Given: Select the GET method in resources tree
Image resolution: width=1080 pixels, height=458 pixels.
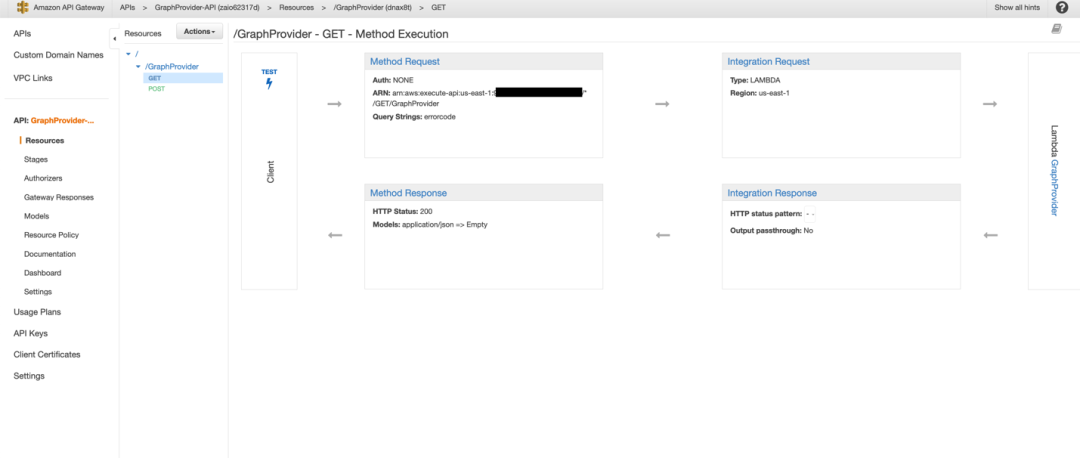Looking at the screenshot, I should point(155,78).
